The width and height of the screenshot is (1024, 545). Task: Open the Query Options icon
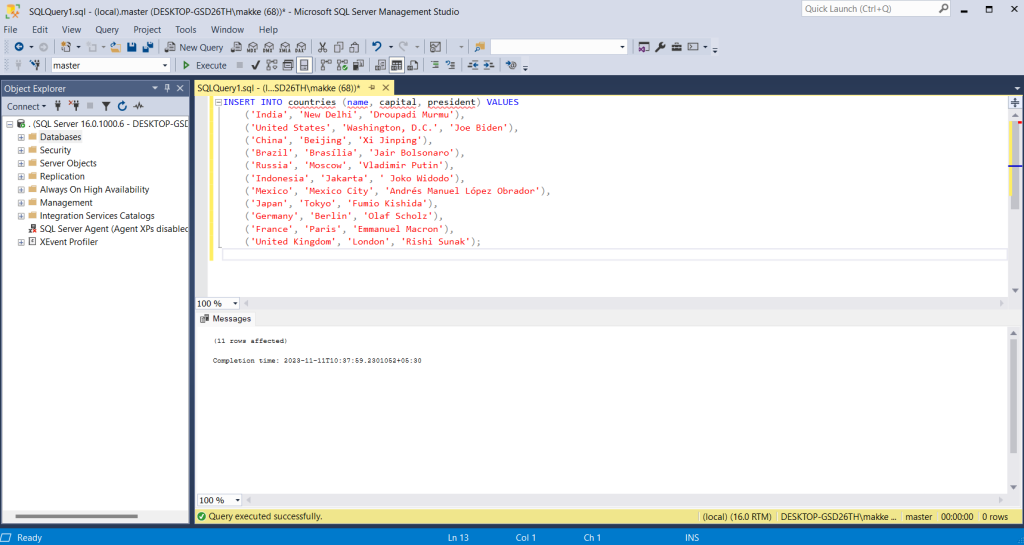click(288, 65)
